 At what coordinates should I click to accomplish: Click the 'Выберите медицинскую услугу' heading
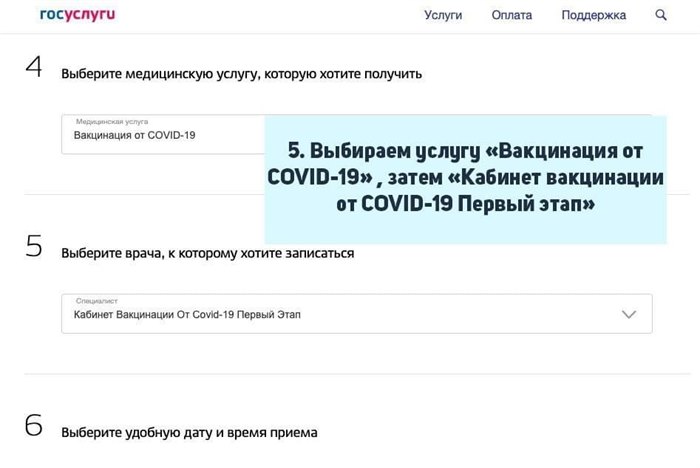241,74
